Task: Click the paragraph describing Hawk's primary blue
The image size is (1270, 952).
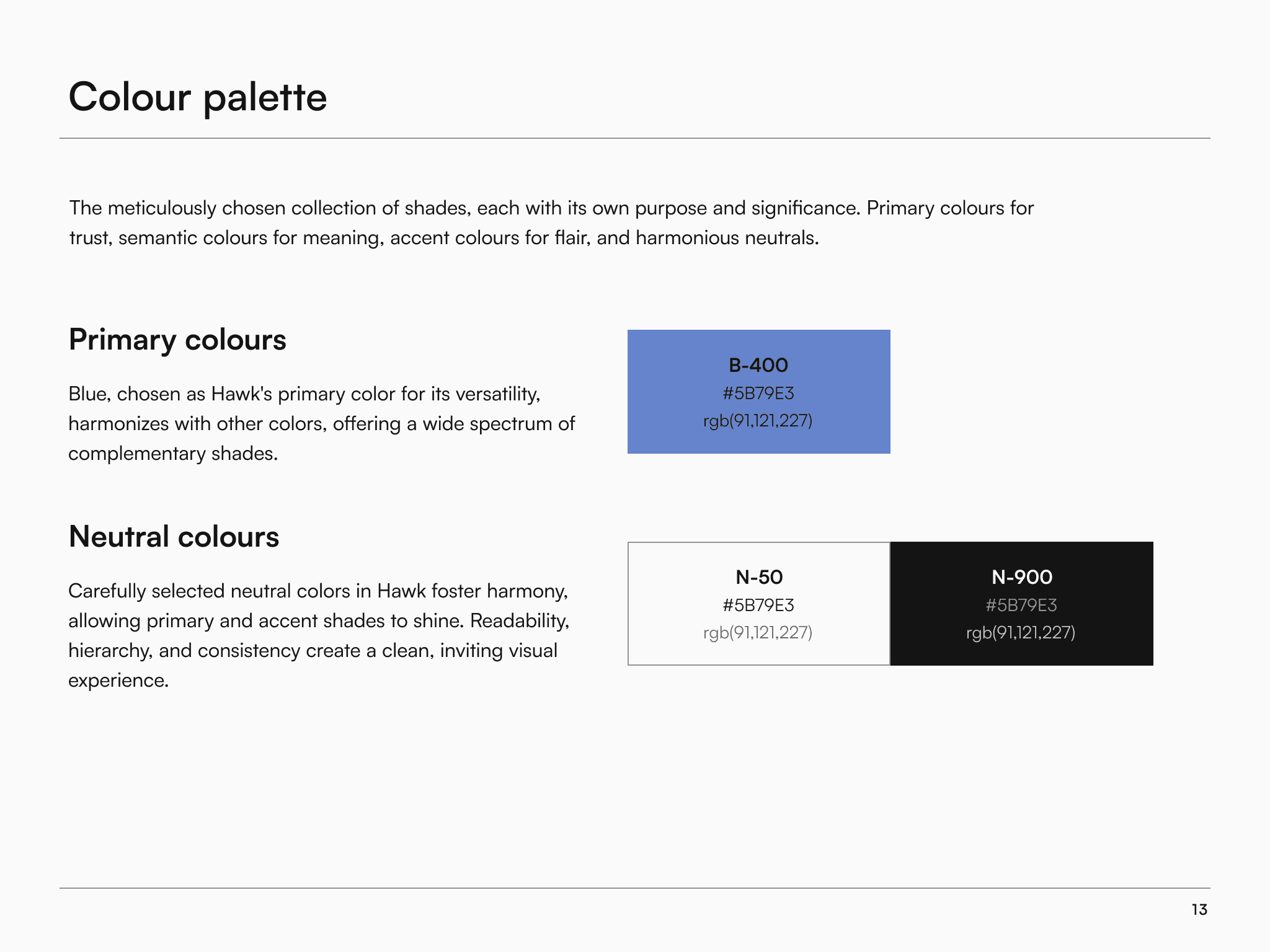Action: coord(322,423)
